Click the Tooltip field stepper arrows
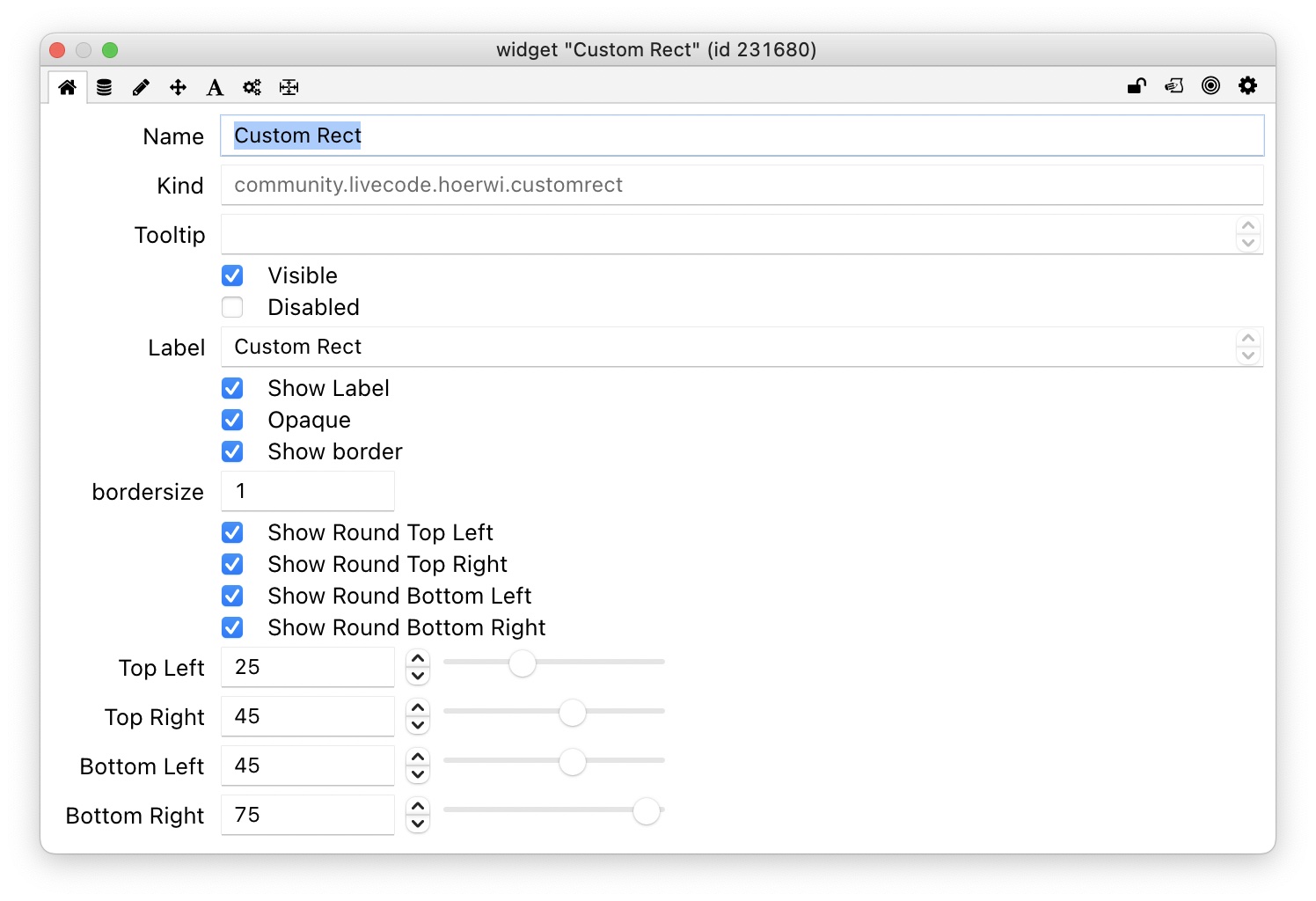 1247,235
